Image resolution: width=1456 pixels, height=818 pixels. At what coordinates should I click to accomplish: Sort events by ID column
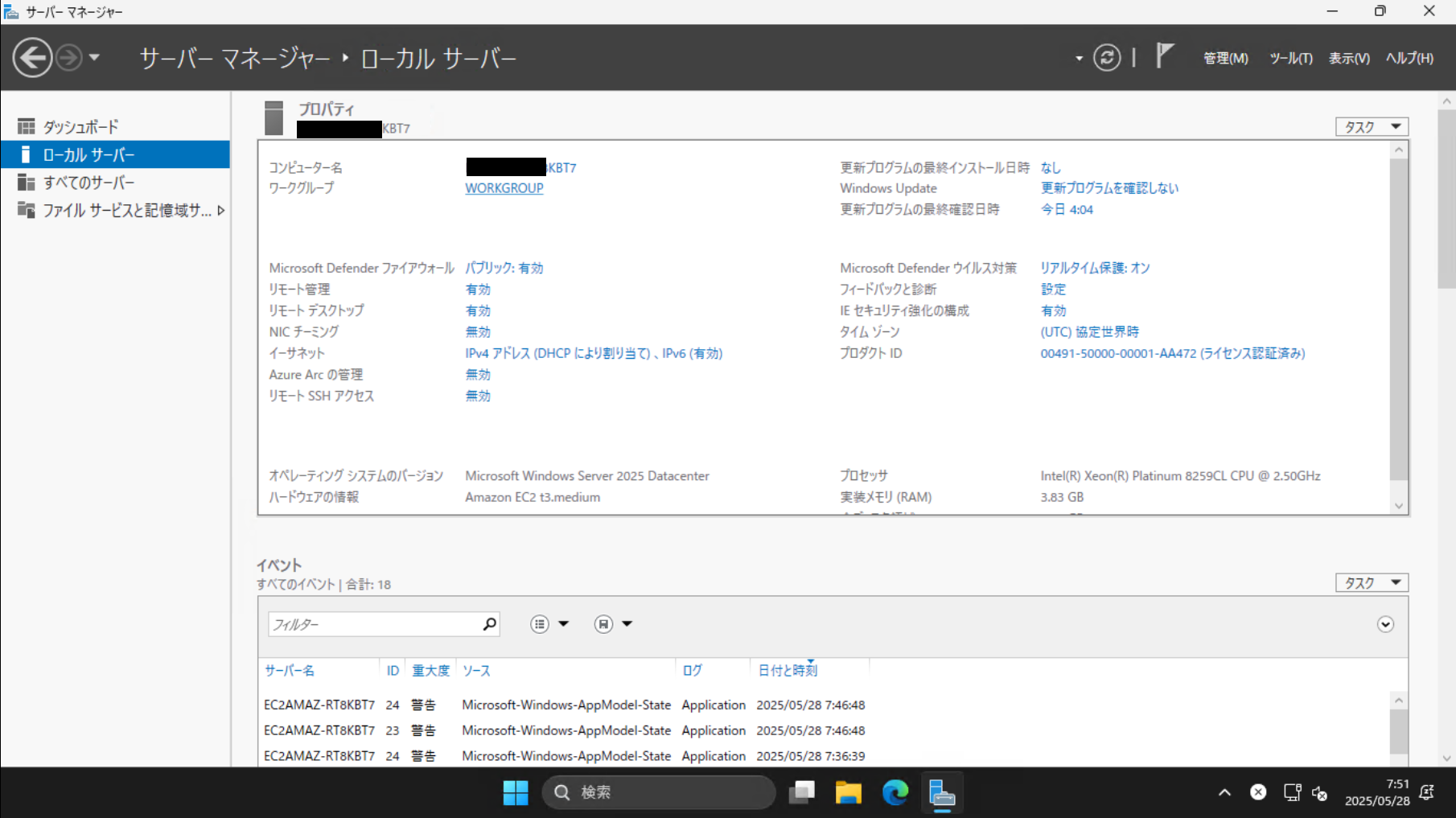[x=393, y=670]
